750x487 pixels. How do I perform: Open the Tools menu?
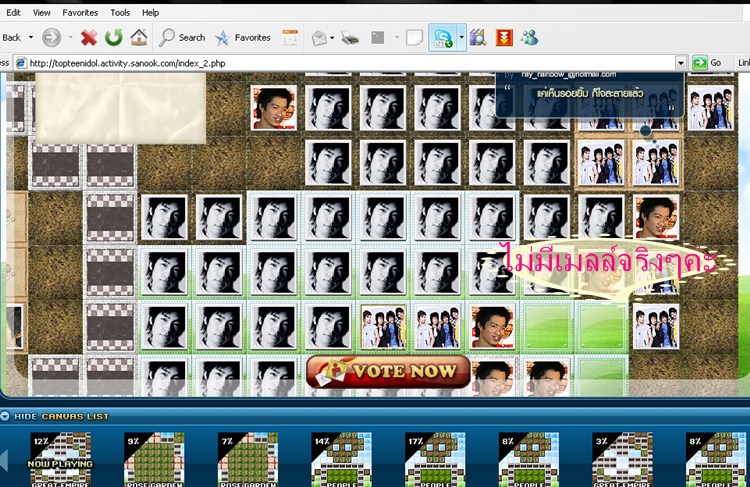tap(120, 12)
